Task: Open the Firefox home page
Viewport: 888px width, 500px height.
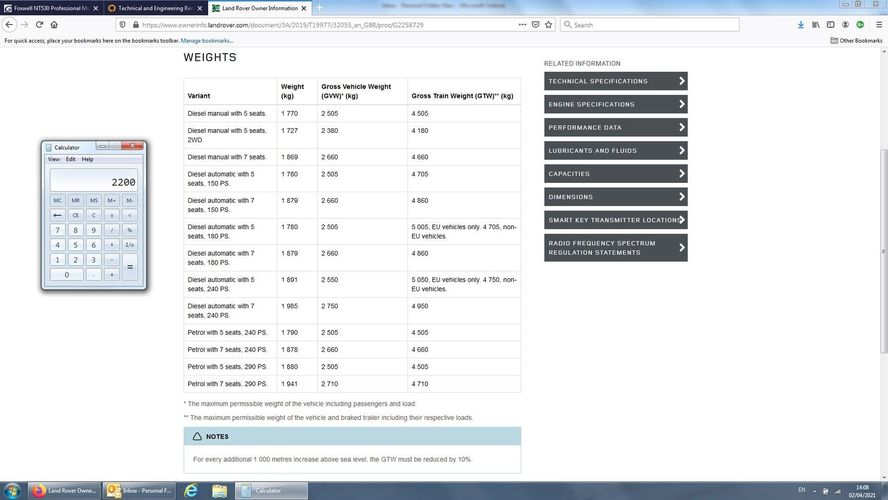Action: tap(54, 24)
